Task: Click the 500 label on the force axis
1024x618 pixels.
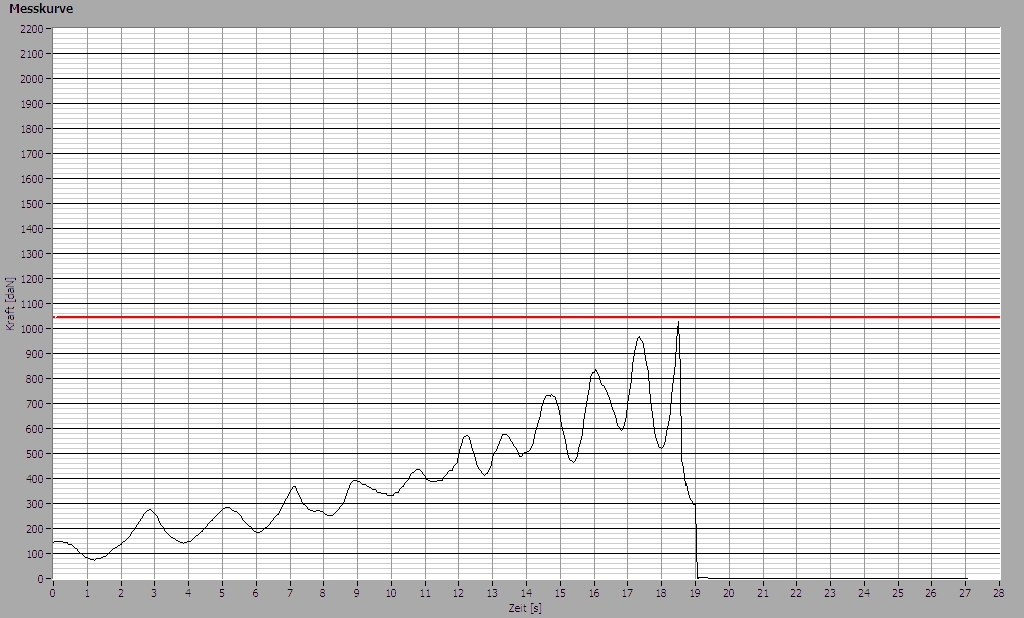Action: pyautogui.click(x=34, y=454)
